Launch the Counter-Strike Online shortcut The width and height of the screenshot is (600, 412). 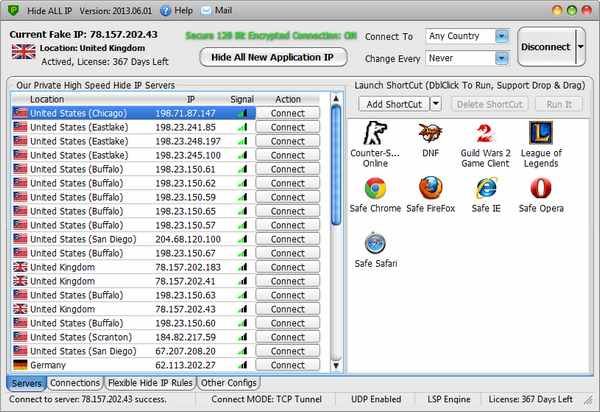coord(375,144)
